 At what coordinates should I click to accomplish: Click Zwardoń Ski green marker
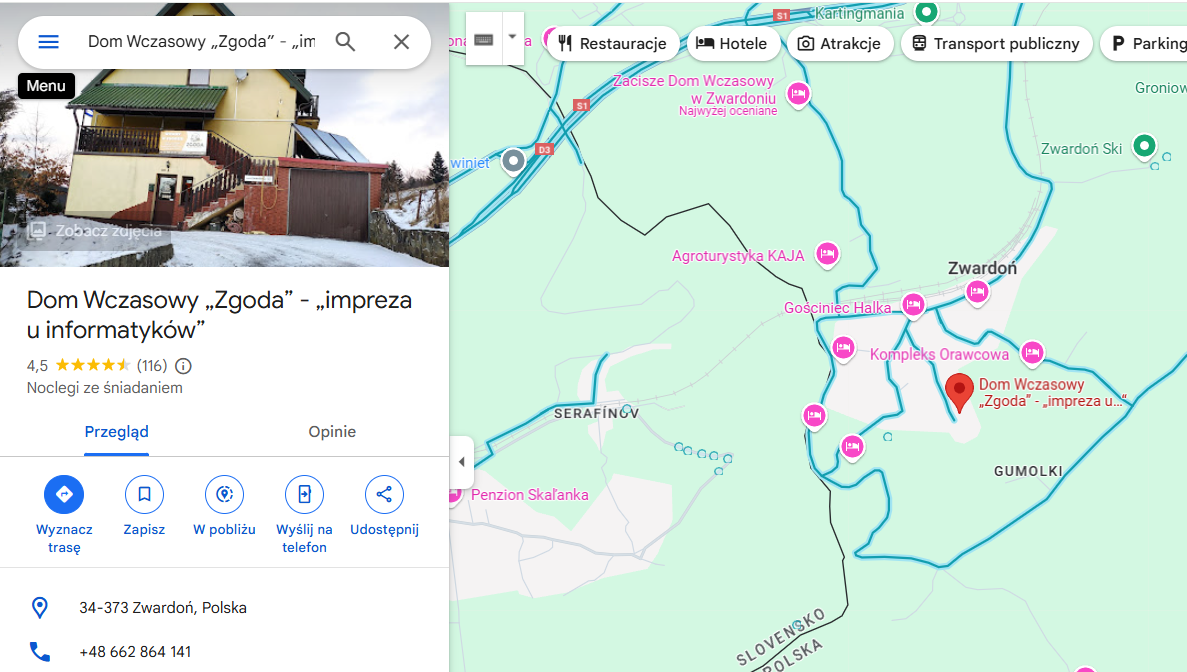(x=1144, y=146)
